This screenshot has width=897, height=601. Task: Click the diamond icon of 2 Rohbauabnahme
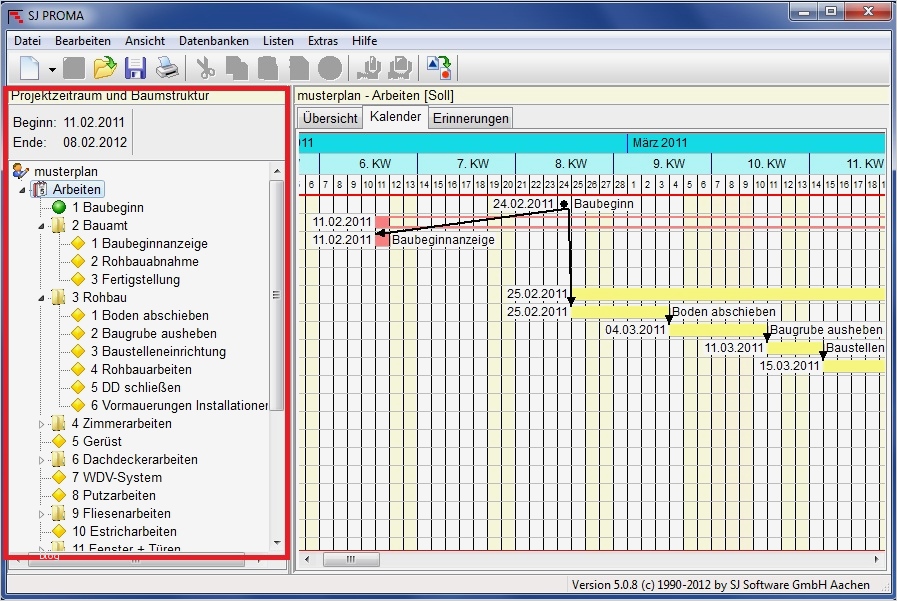(78, 261)
